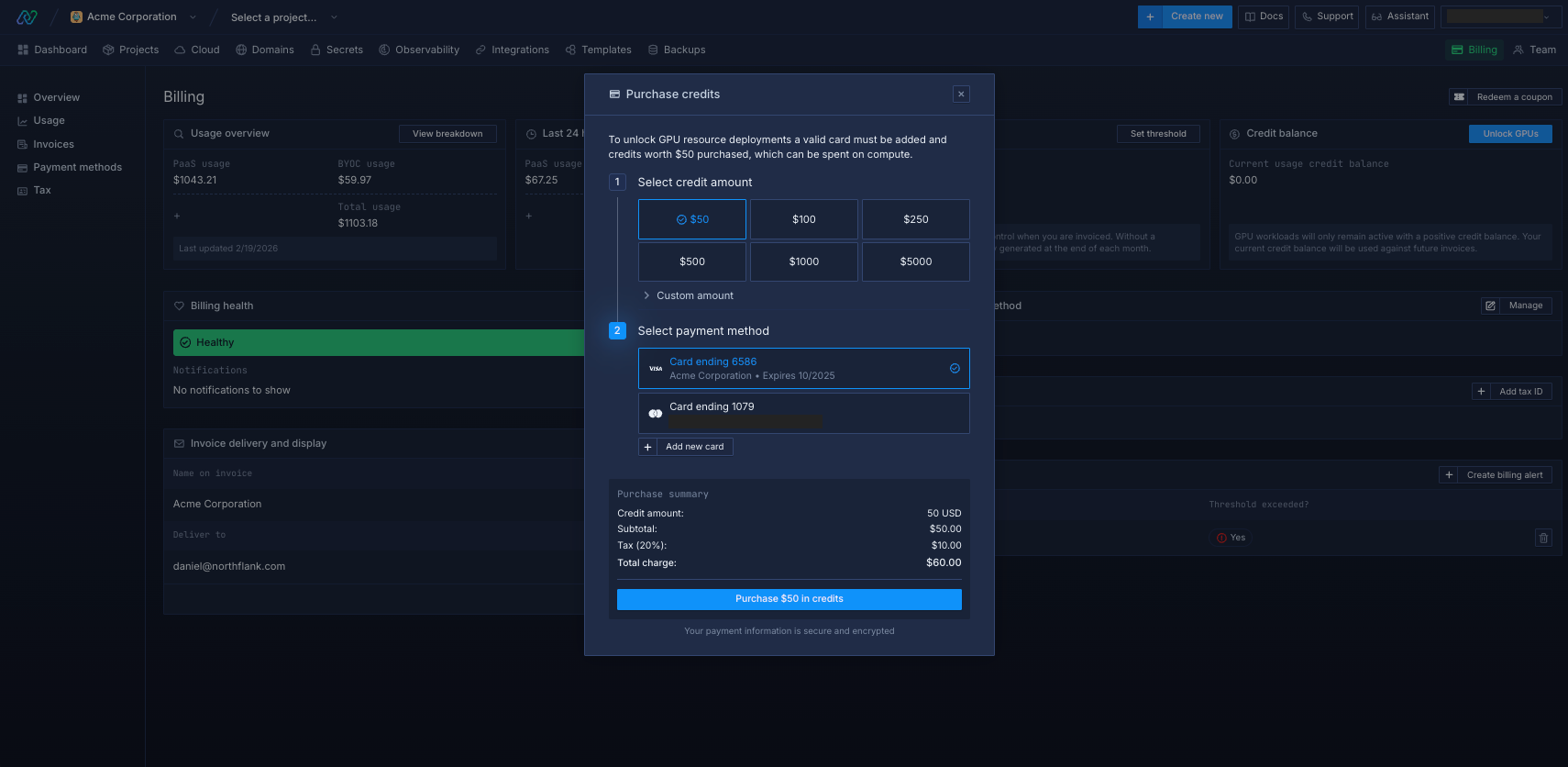This screenshot has height=767, width=1568.
Task: Click the Unlock GPUs button
Action: 1510,134
